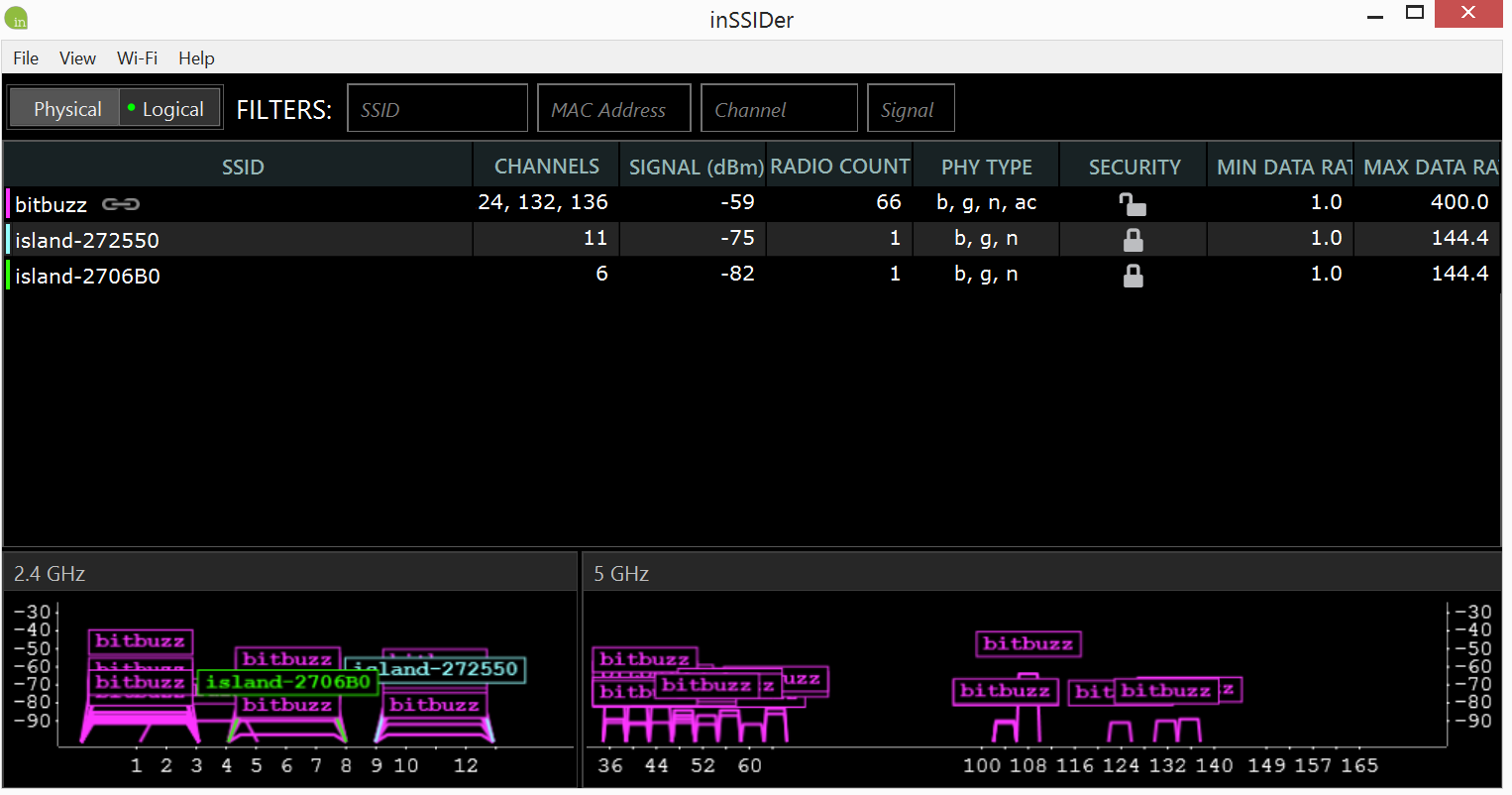Sort by the SSID column header
Screen dimensions: 1512x795
(x=238, y=167)
